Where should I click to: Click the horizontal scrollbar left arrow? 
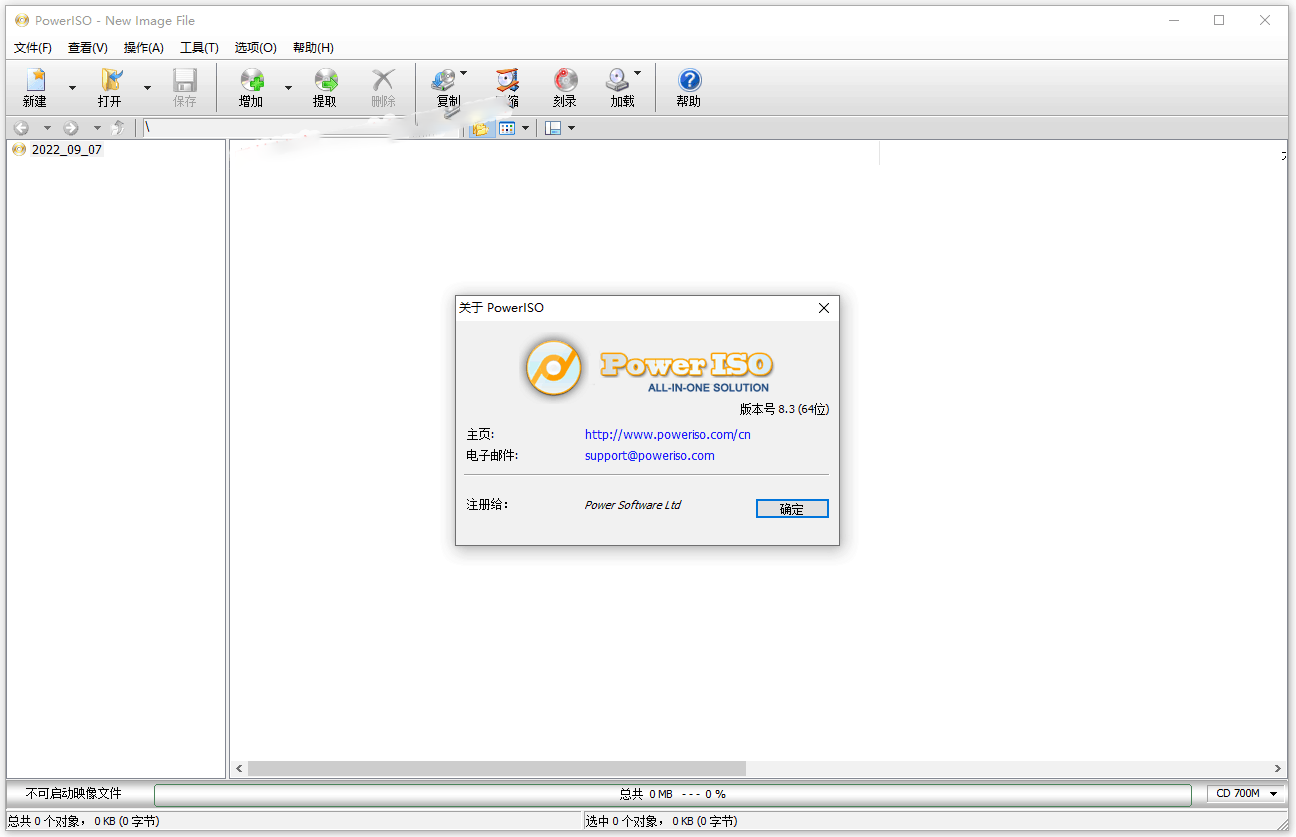[239, 769]
